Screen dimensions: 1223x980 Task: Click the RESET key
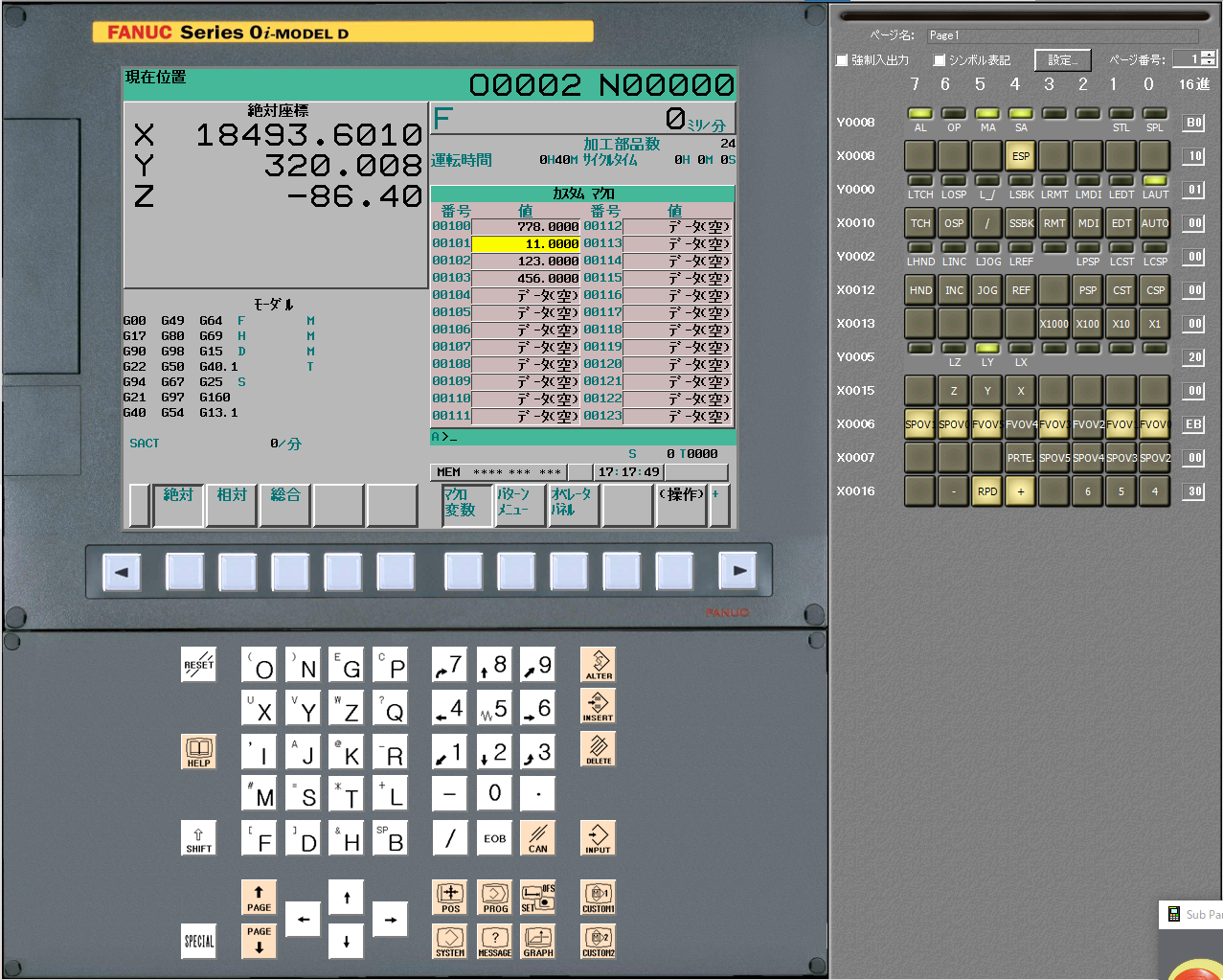[199, 664]
